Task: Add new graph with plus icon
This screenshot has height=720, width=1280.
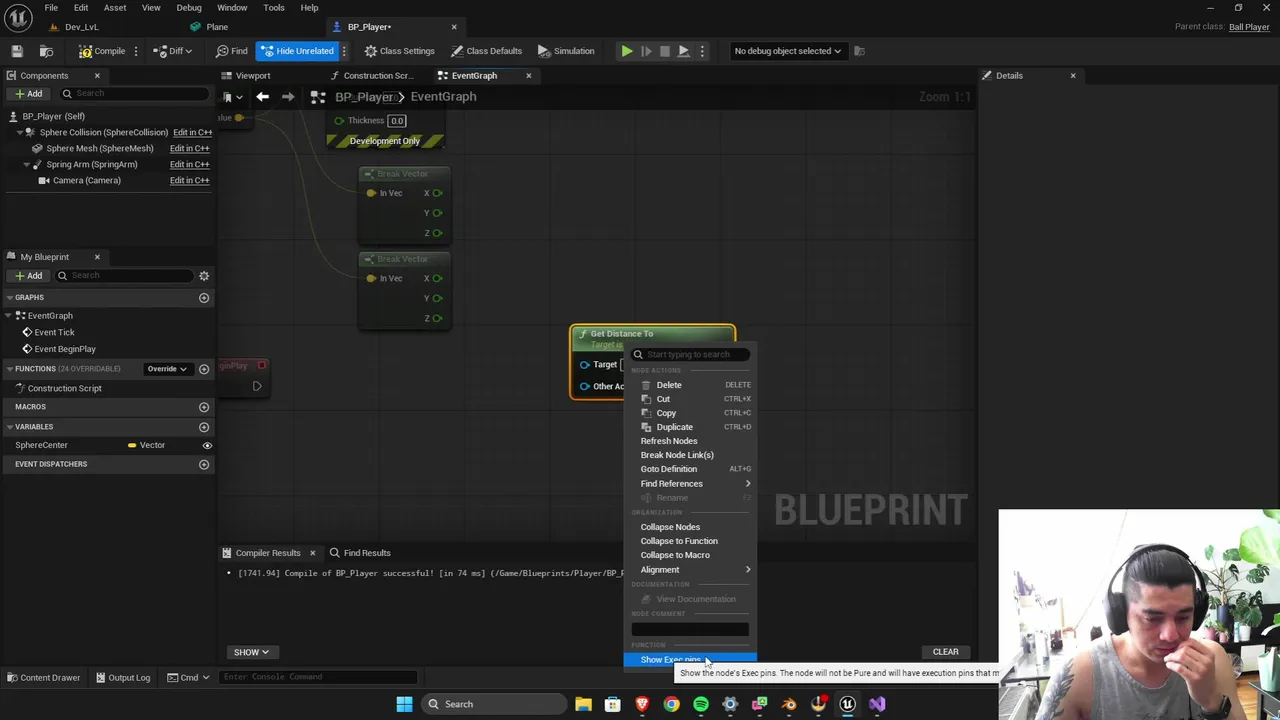Action: click(204, 298)
